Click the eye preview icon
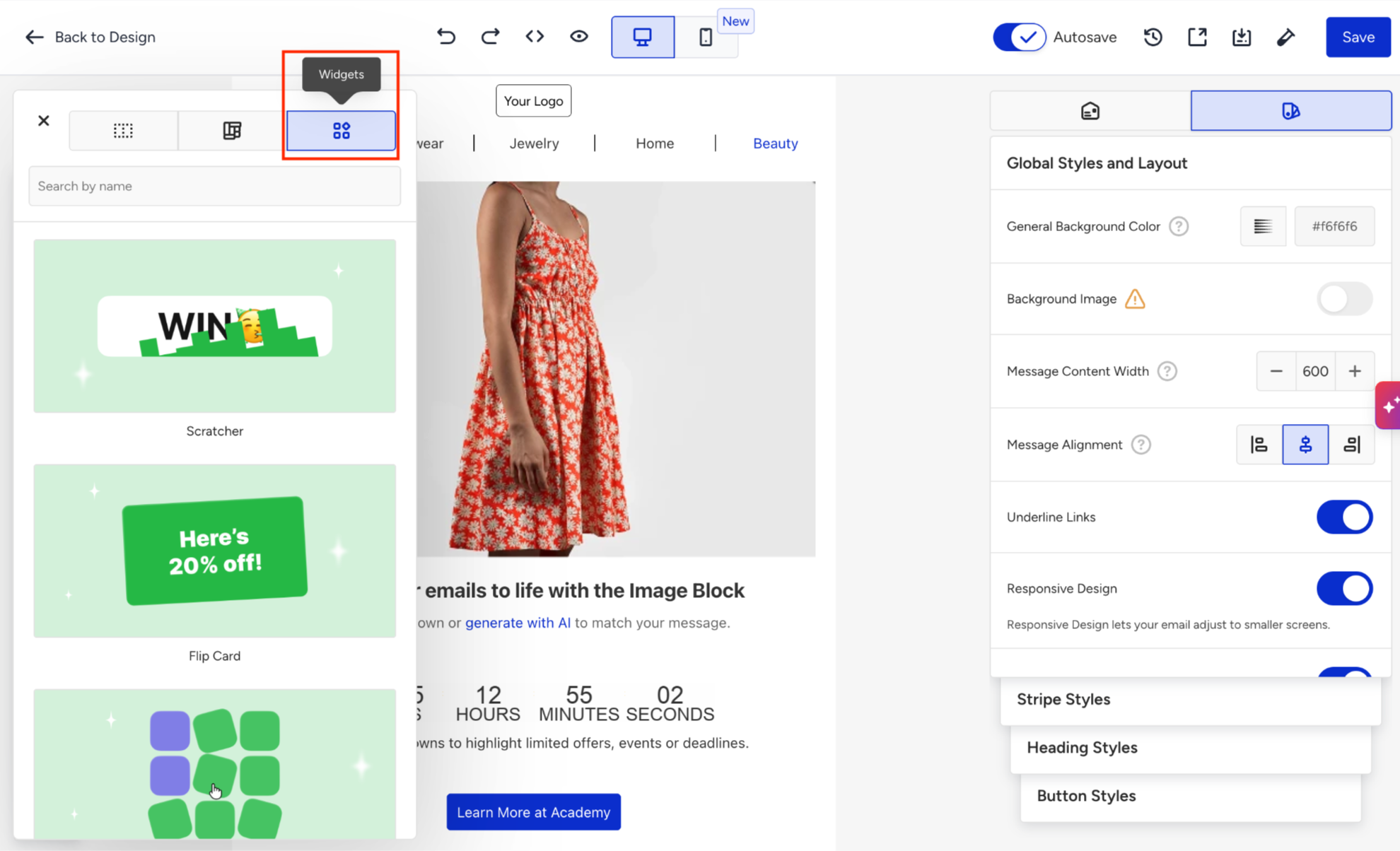The height and width of the screenshot is (851, 1400). click(579, 37)
